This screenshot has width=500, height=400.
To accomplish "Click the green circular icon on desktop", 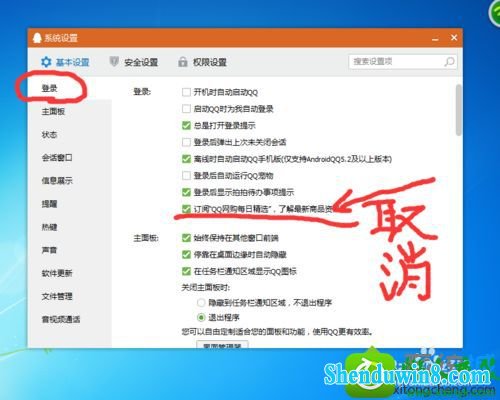I will [x=495, y=13].
